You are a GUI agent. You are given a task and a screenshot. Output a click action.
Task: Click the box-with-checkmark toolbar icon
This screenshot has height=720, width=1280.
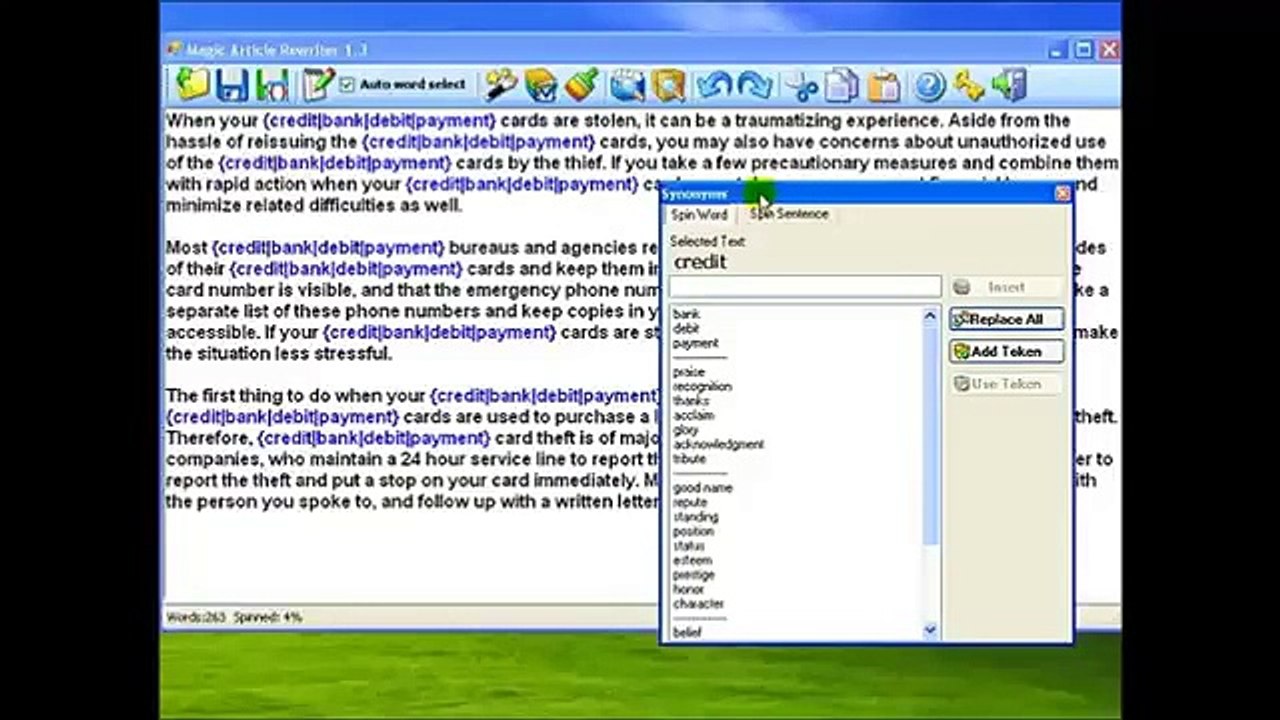coord(541,85)
